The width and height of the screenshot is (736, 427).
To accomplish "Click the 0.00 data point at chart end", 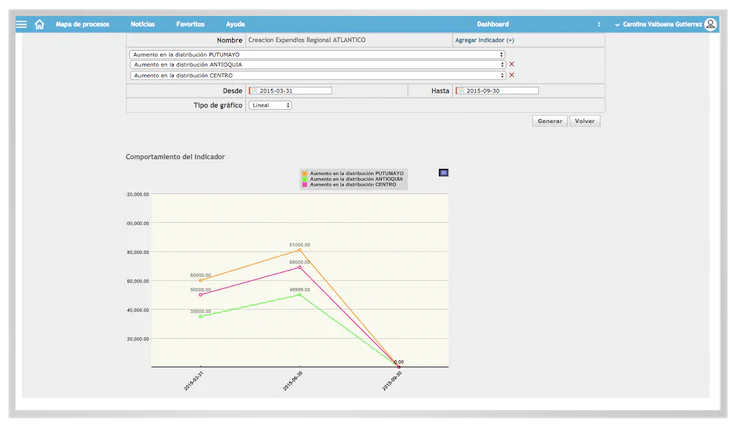I will (x=399, y=366).
